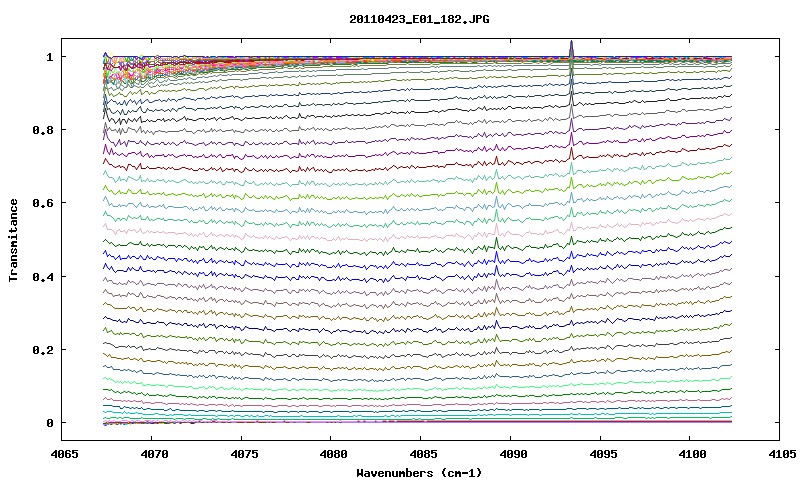Viewport: 800px width, 480px height.
Task: Click the y-axis tick label 0.6
Action: click(x=43, y=203)
